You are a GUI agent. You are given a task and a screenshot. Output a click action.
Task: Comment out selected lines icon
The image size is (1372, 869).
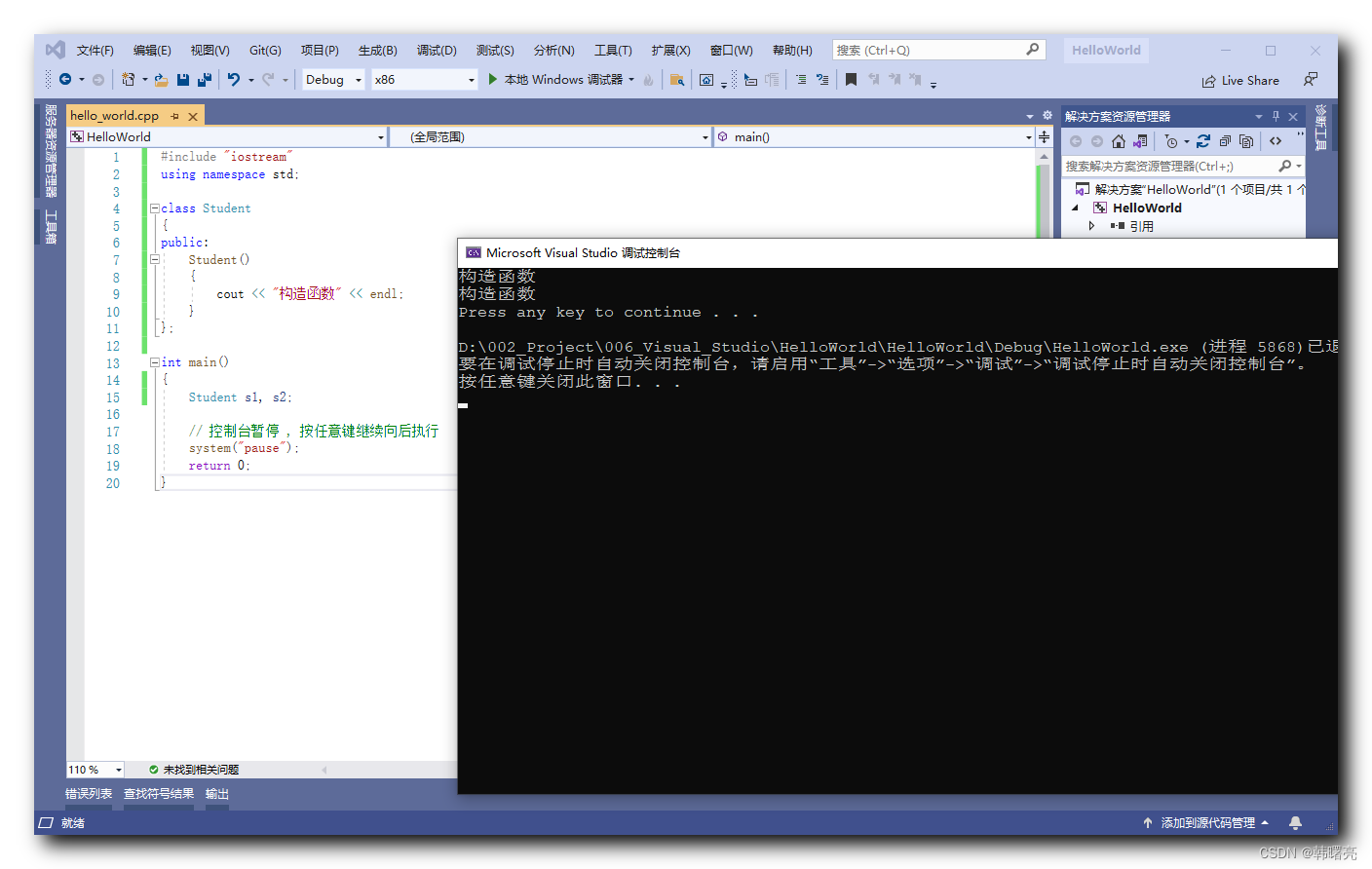(x=801, y=80)
